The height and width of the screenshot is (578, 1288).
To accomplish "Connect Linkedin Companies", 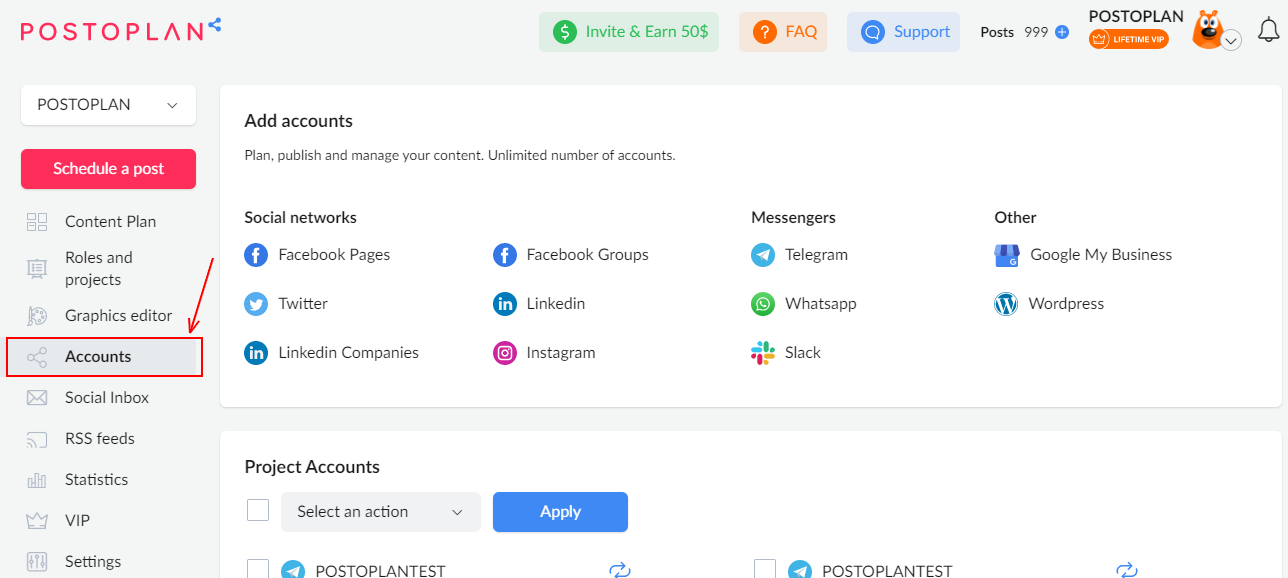I will (331, 353).
